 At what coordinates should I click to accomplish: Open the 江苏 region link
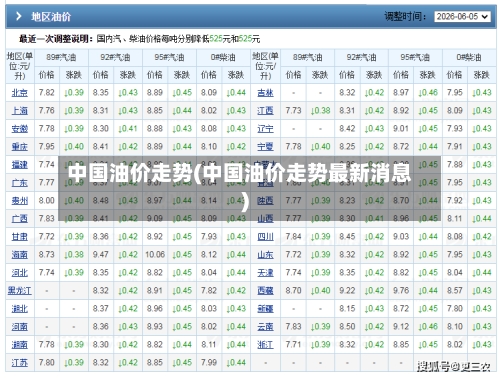[20, 363]
